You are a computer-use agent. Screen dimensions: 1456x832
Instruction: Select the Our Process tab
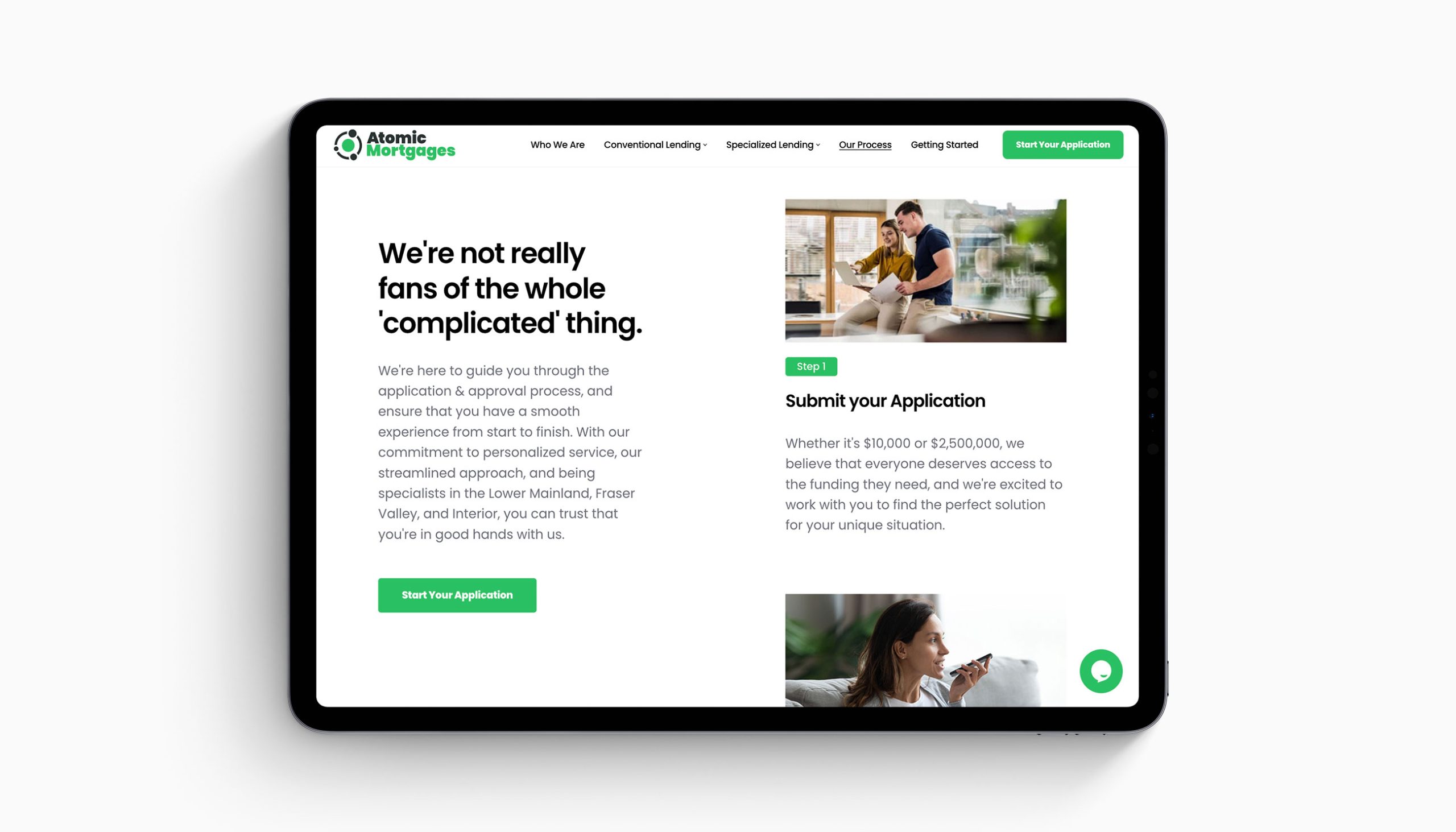click(x=864, y=145)
